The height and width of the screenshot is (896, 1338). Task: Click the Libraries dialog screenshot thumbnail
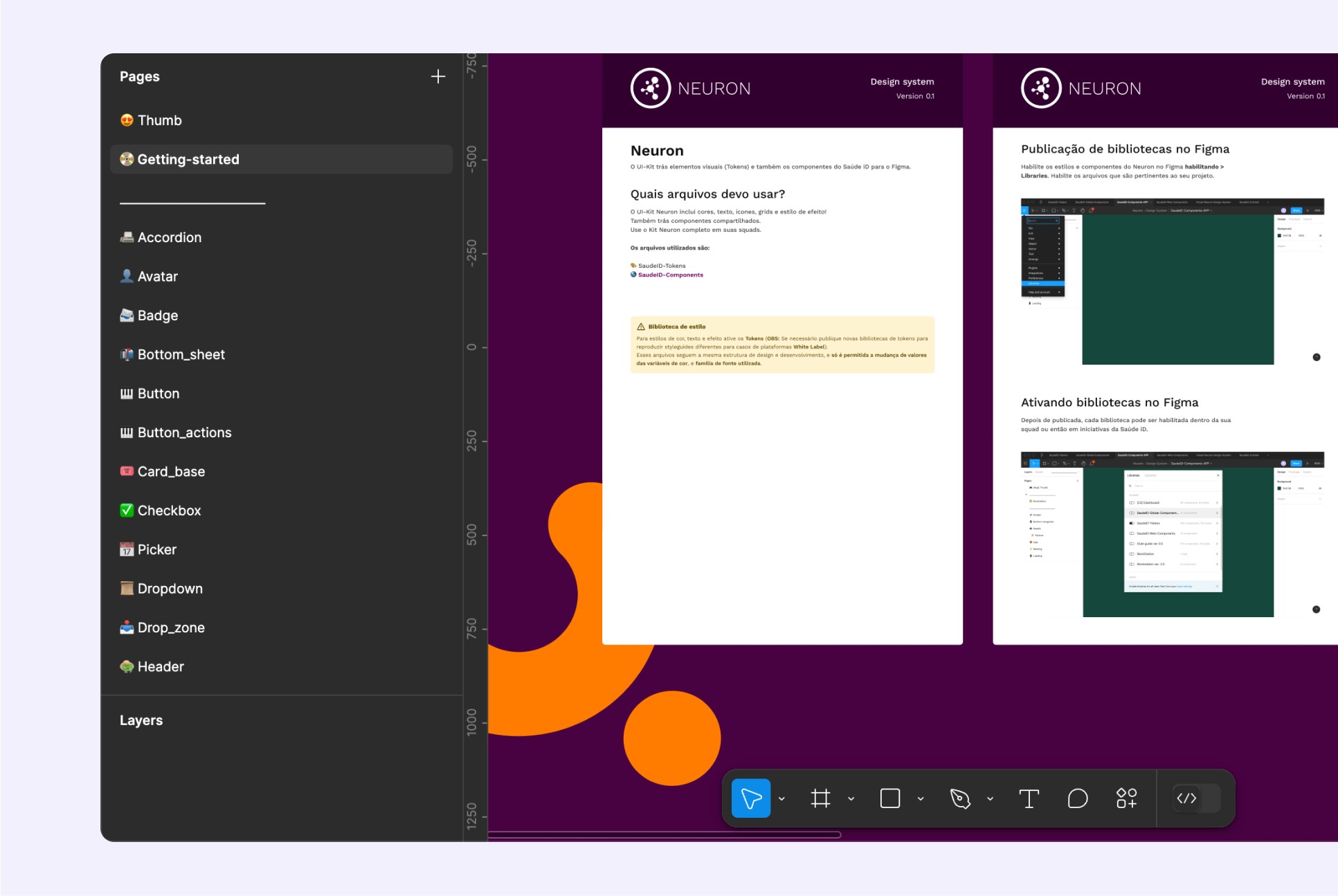pyautogui.click(x=1173, y=534)
